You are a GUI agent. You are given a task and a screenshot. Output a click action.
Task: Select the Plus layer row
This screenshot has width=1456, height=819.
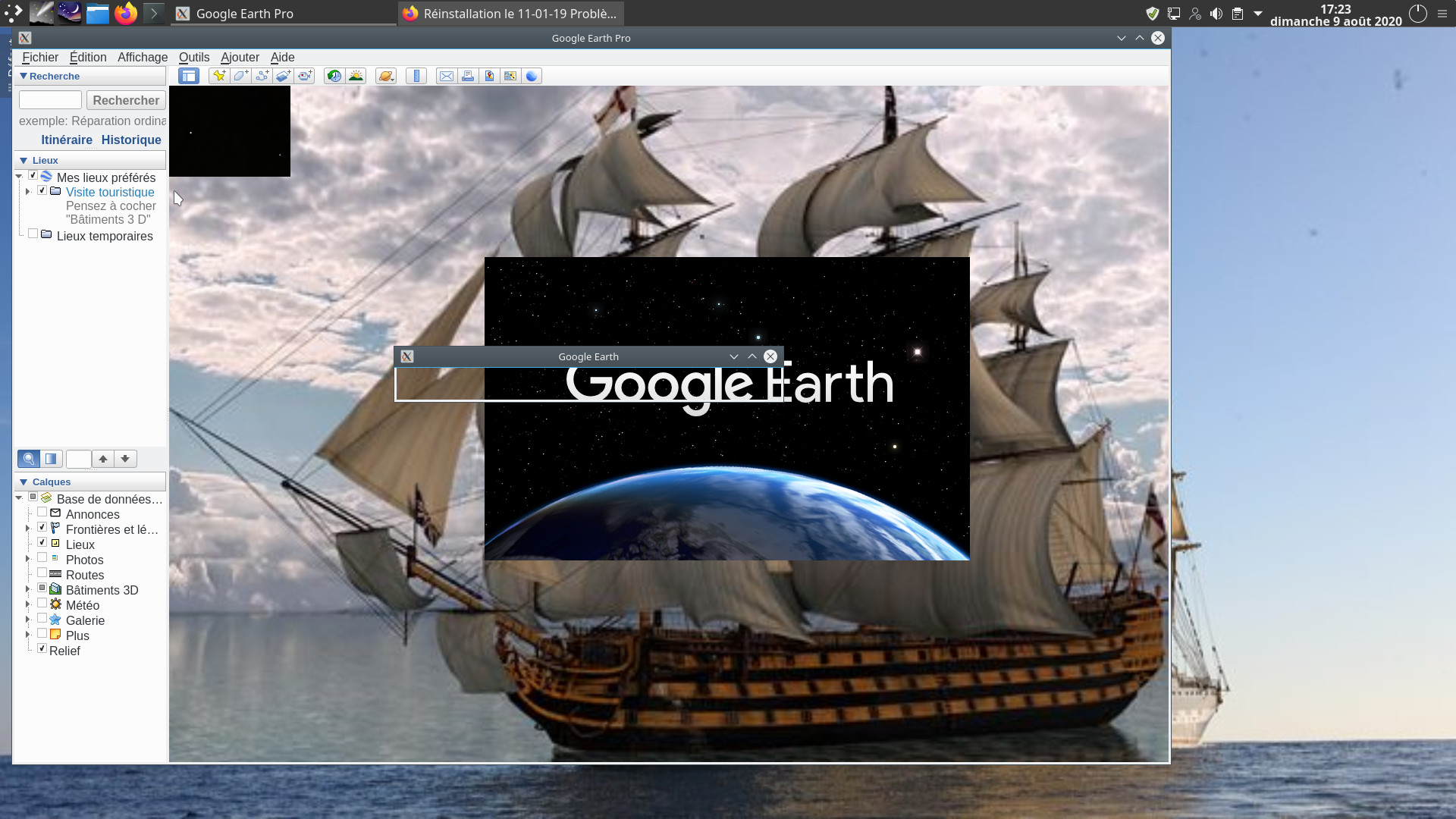(x=77, y=635)
